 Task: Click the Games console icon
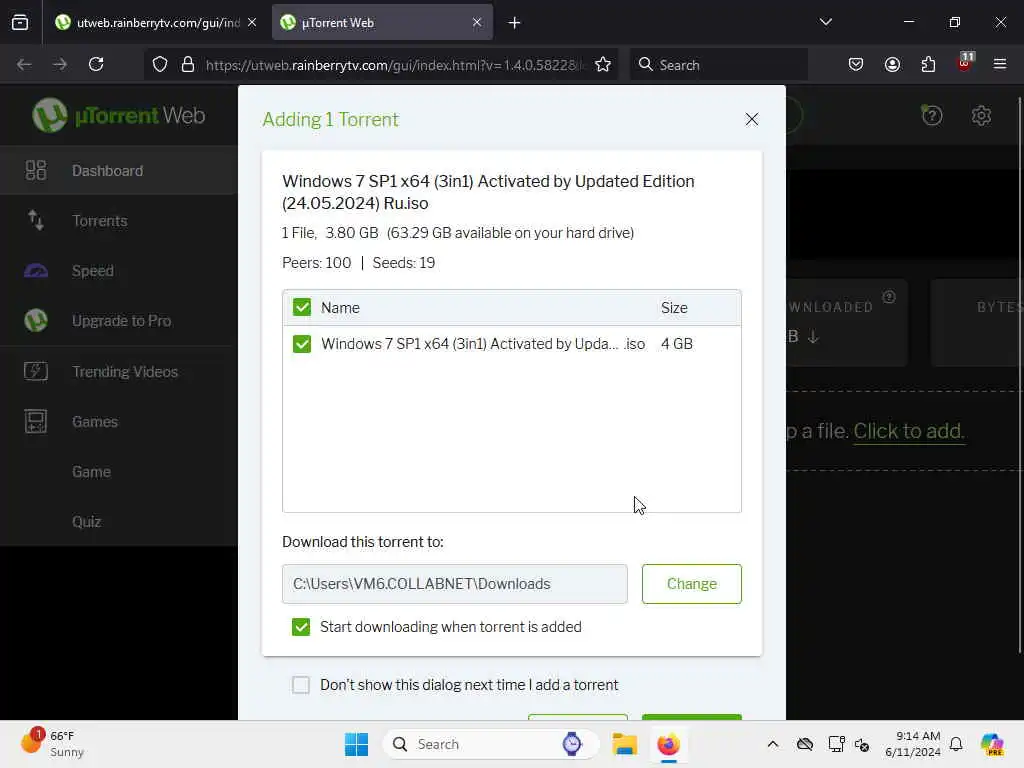click(x=36, y=421)
